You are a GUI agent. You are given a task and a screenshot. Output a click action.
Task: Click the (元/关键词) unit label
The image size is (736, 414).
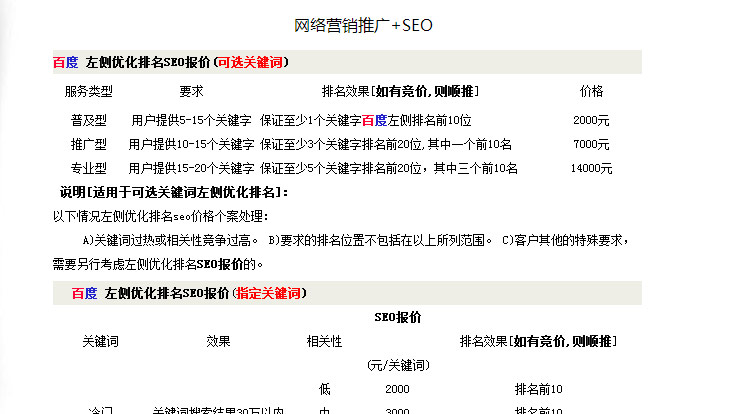[398, 365]
